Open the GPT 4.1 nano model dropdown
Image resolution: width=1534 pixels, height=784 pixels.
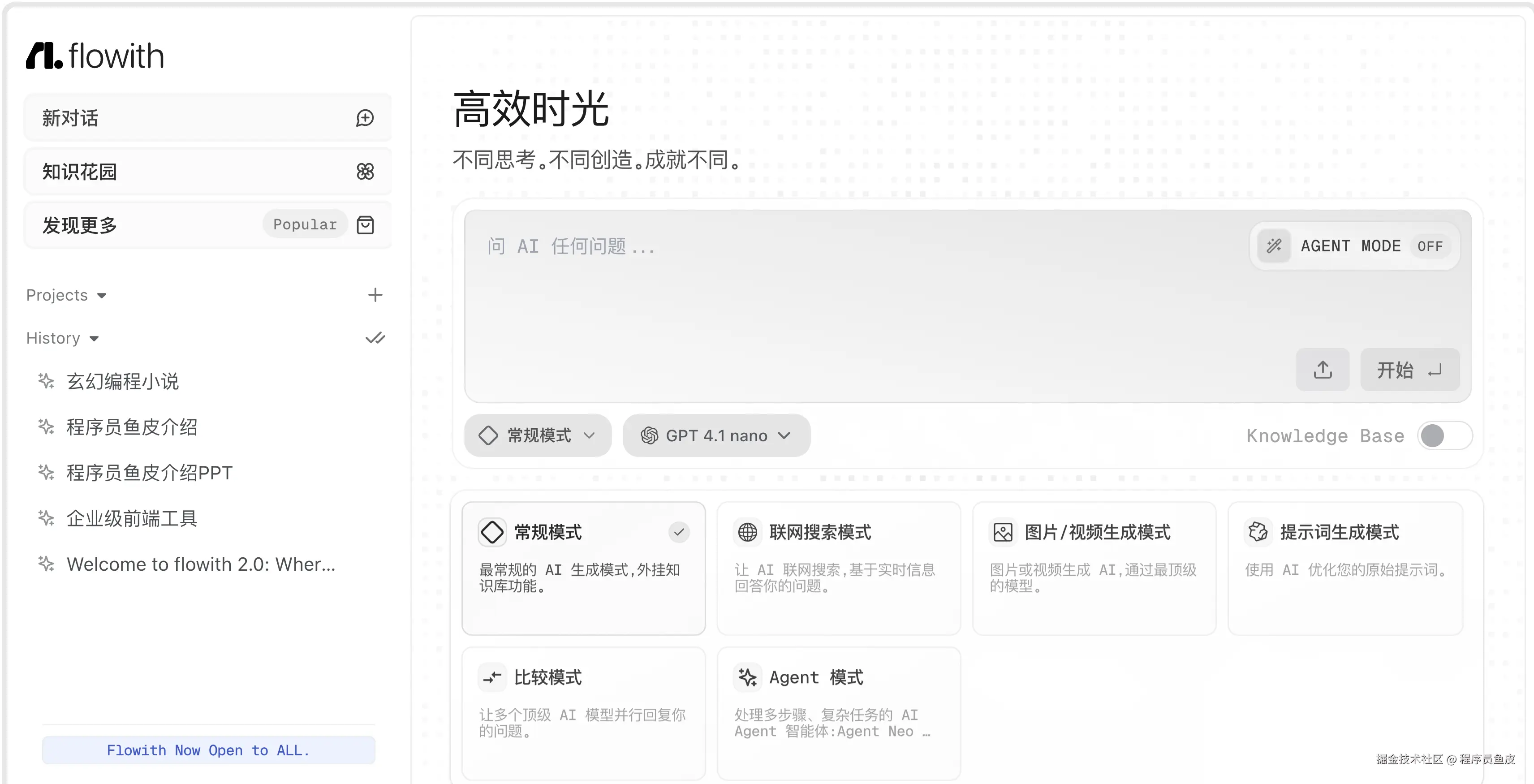click(x=716, y=436)
